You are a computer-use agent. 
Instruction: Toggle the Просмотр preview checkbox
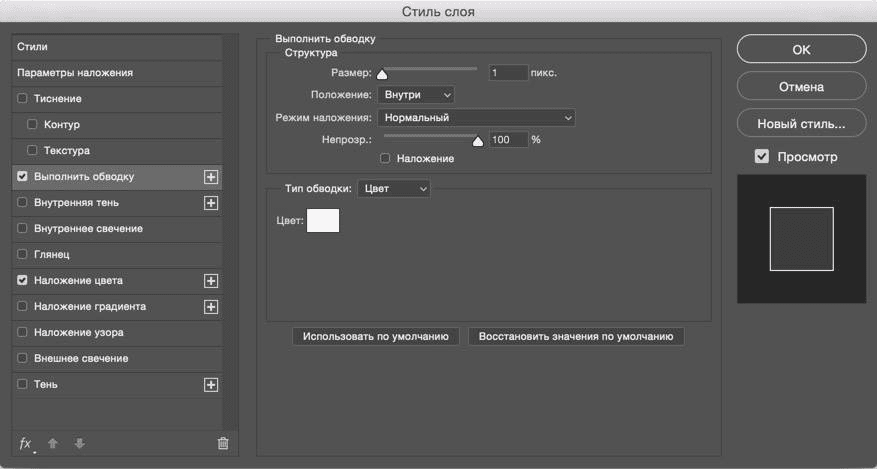click(x=762, y=157)
